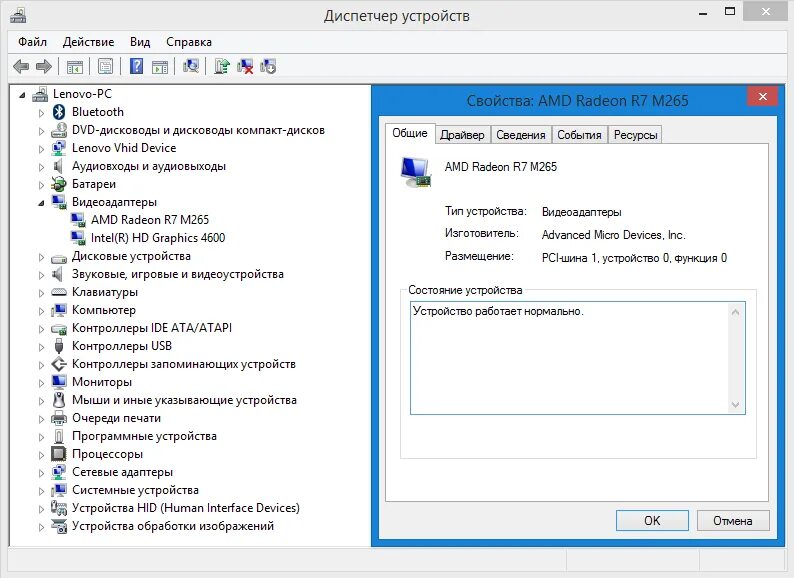Click the imaging devices camera icon
Image resolution: width=794 pixels, height=578 pixels.
[x=59, y=526]
